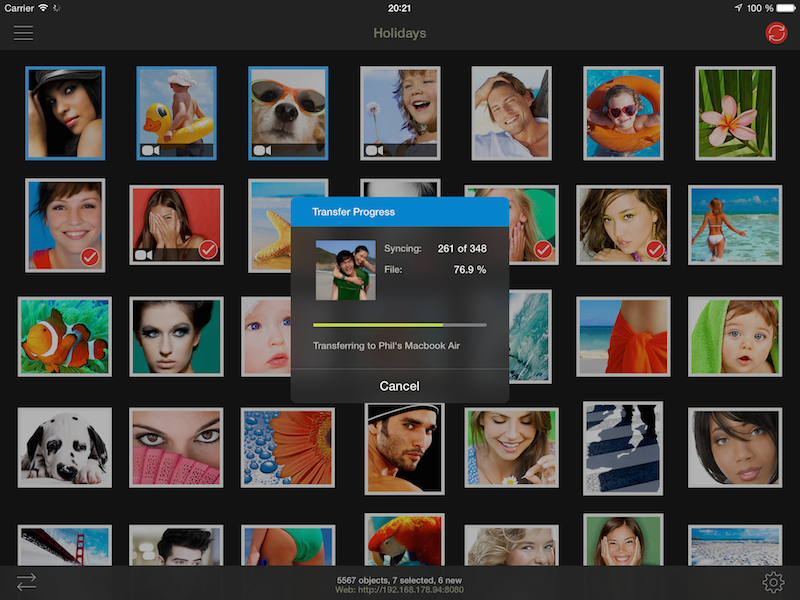
Task: Select the woman holding daisy photo
Action: (x=511, y=447)
